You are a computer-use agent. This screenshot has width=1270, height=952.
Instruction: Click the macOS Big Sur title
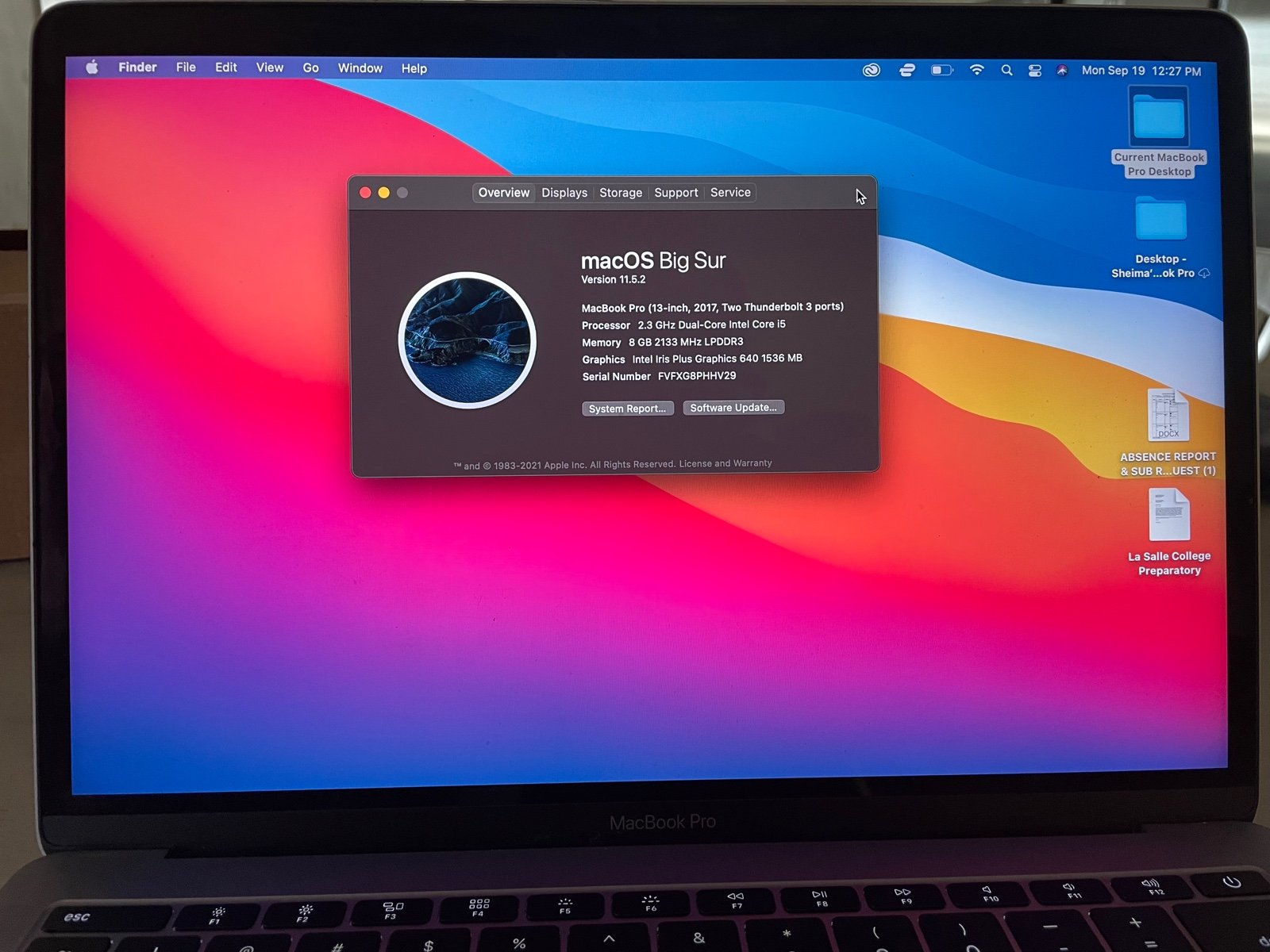653,260
